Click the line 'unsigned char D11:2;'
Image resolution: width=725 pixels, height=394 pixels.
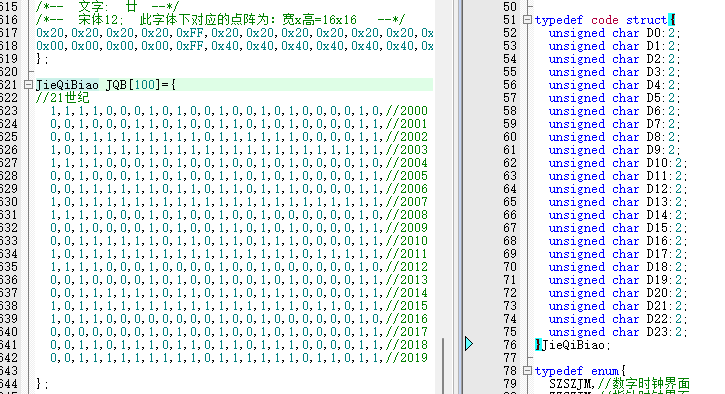coord(618,176)
